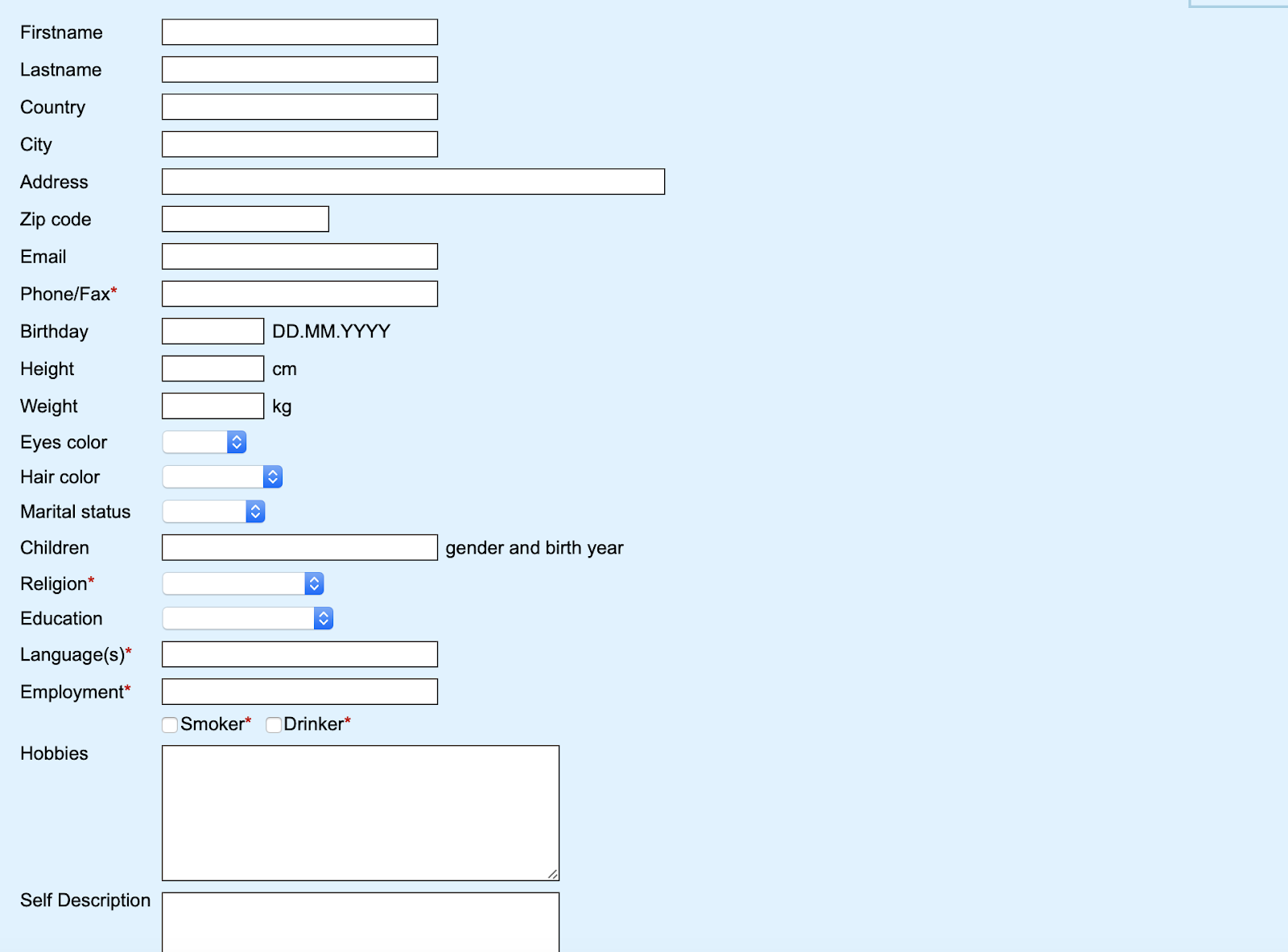Click the 'DD.MM.YYYY' format hint text

pos(331,332)
